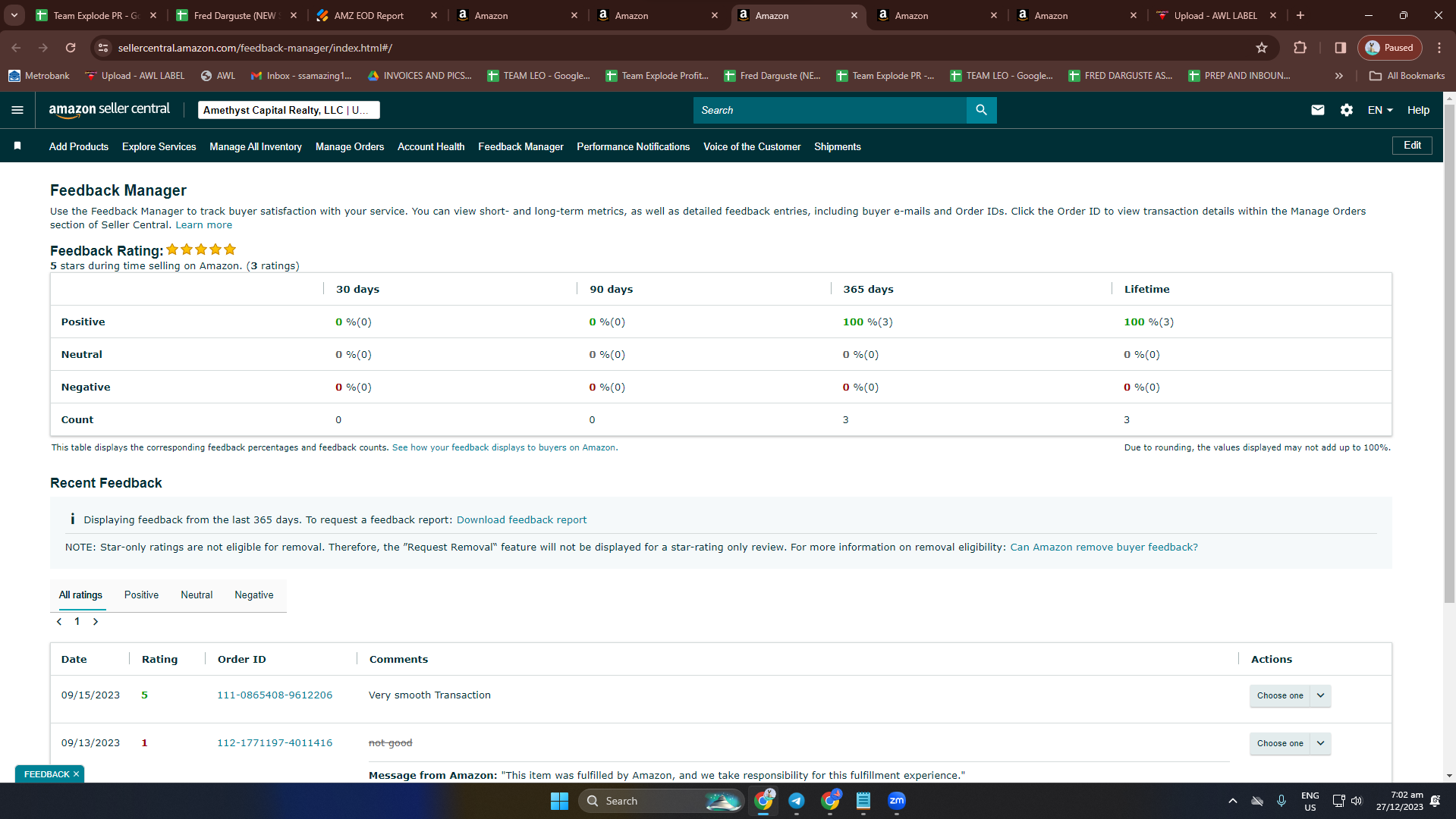The image size is (1456, 819).
Task: Open the volume tray icon
Action: [1357, 801]
